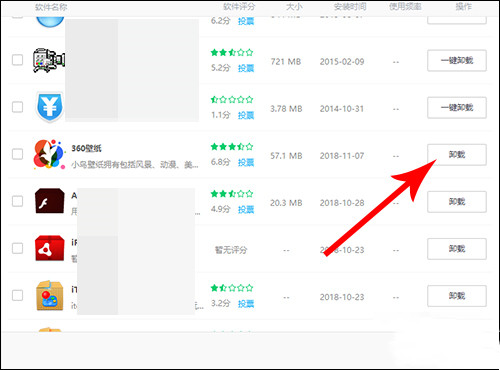Vote via 投票 next to 1.1分

click(x=246, y=115)
